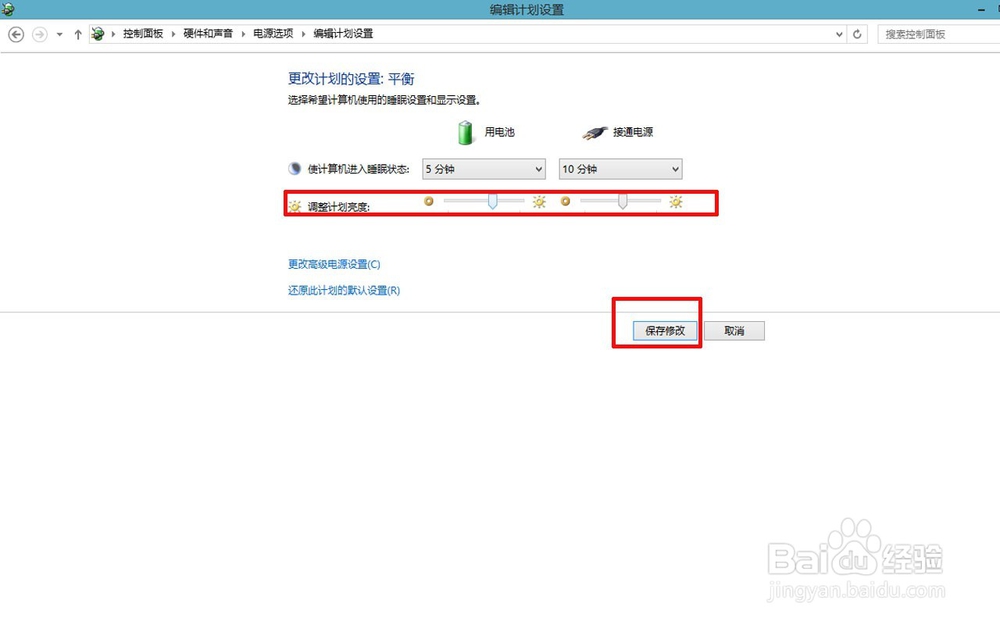This screenshot has height=625, width=1000.
Task: Click the large sun icon right of battery slider
Action: pyautogui.click(x=538, y=201)
